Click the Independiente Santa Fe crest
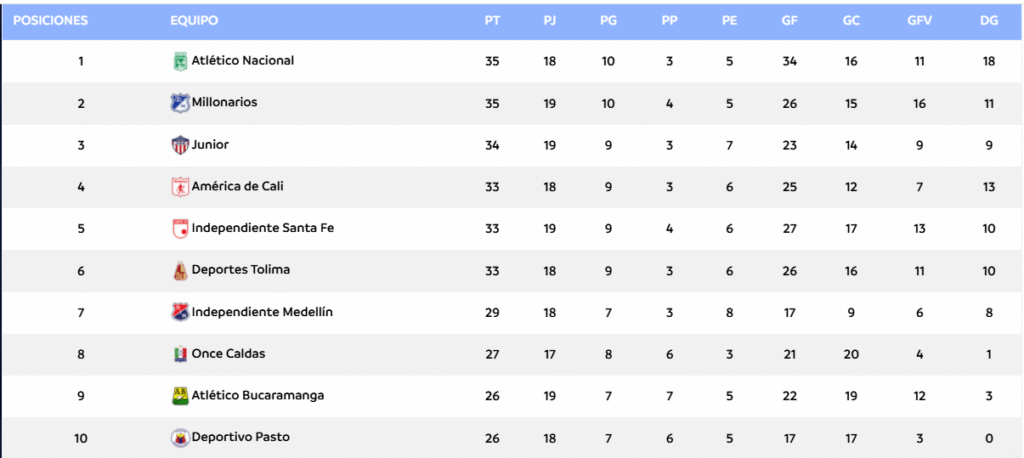Viewport: 1024px width, 458px height. [180, 229]
